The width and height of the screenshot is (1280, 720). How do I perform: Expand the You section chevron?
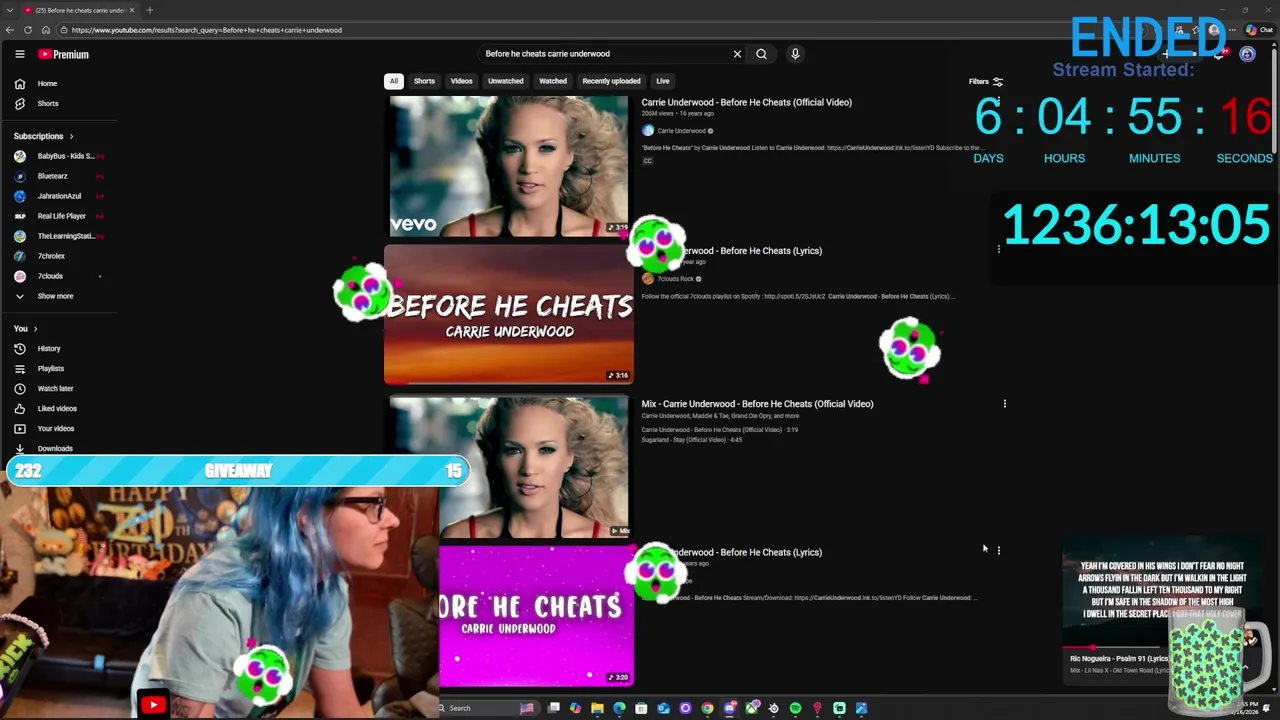[35, 329]
